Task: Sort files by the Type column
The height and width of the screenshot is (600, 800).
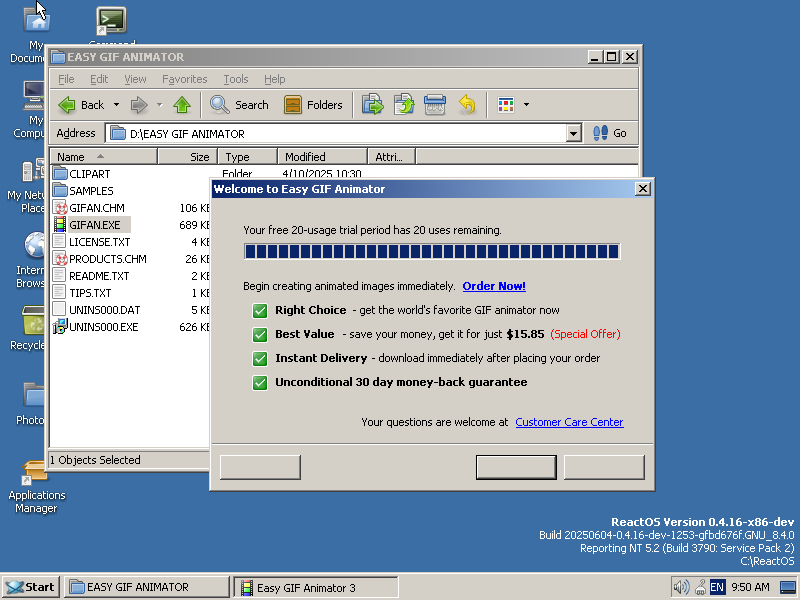Action: [x=247, y=157]
